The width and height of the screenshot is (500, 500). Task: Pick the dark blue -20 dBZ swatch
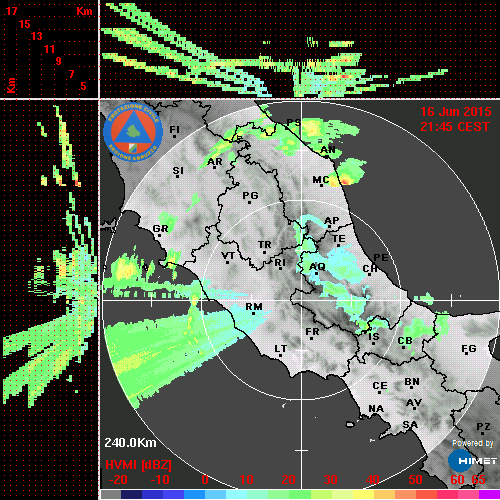click(131, 494)
